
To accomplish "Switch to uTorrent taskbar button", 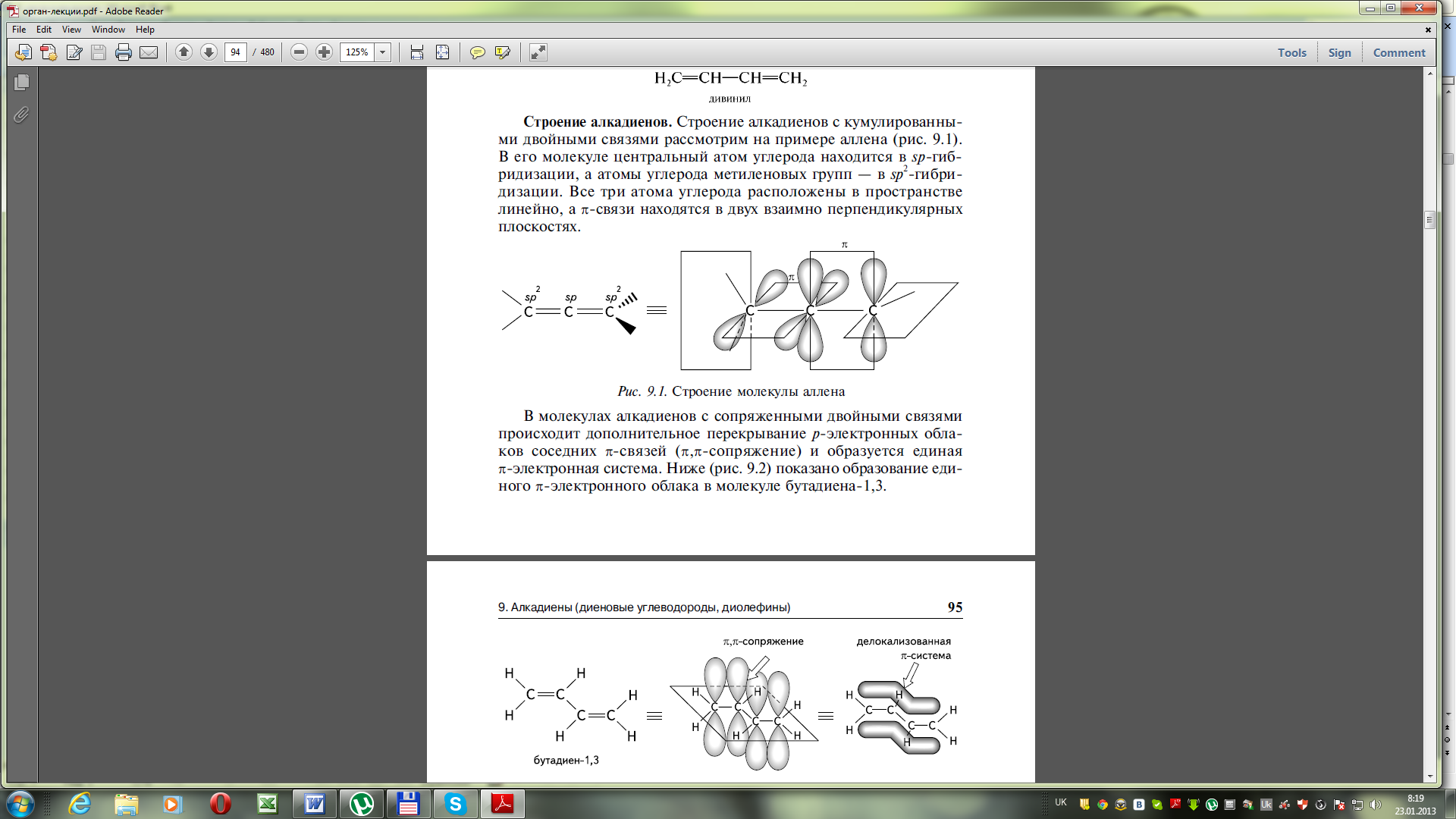I will point(362,804).
